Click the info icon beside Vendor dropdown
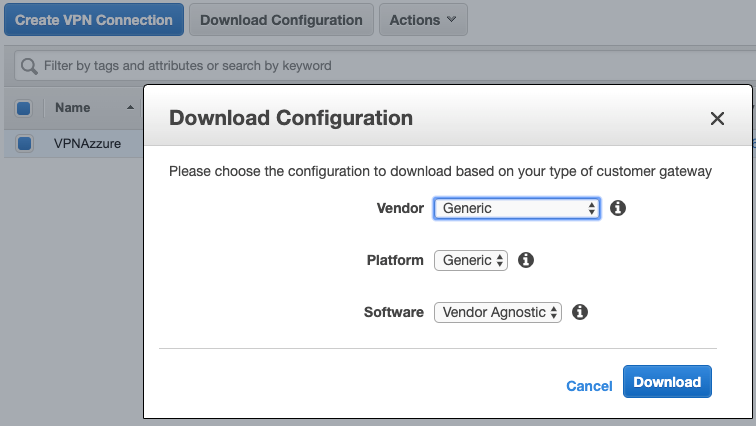The height and width of the screenshot is (426, 756). tap(618, 208)
